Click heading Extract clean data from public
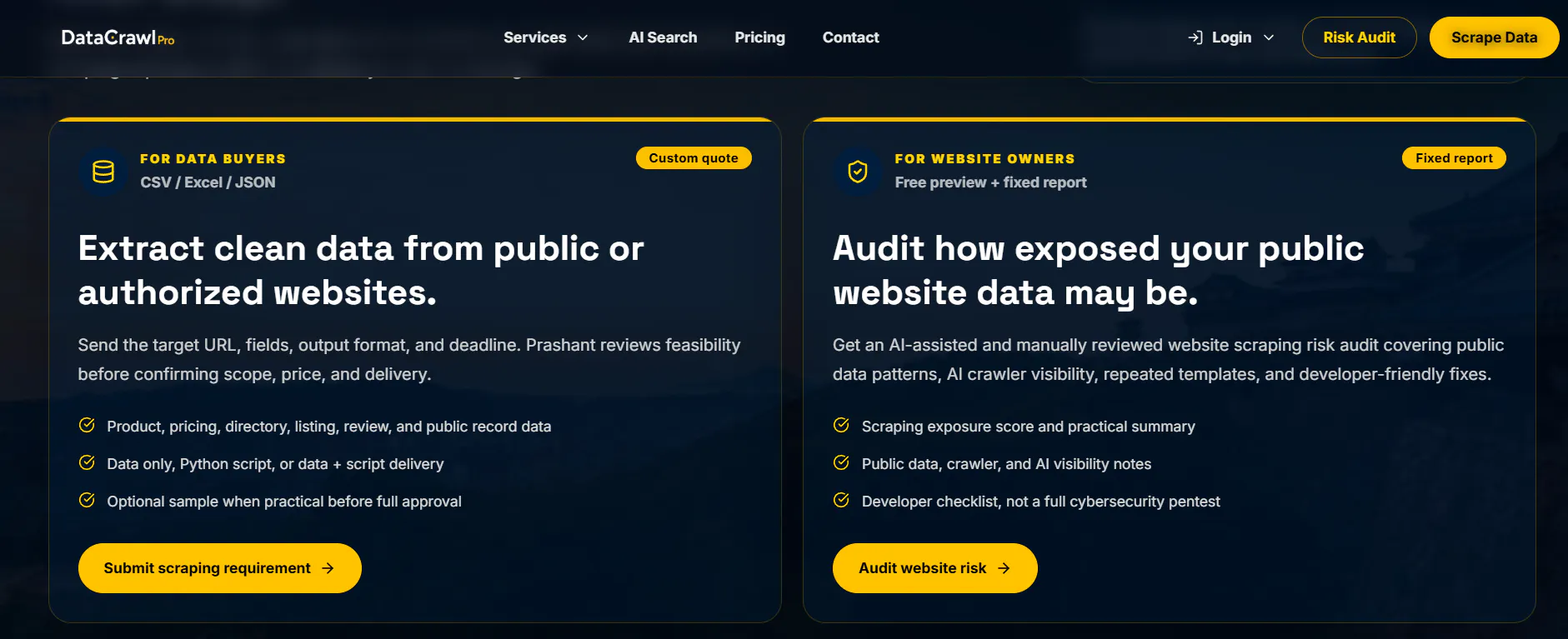This screenshot has height=639, width=1568. click(x=361, y=271)
